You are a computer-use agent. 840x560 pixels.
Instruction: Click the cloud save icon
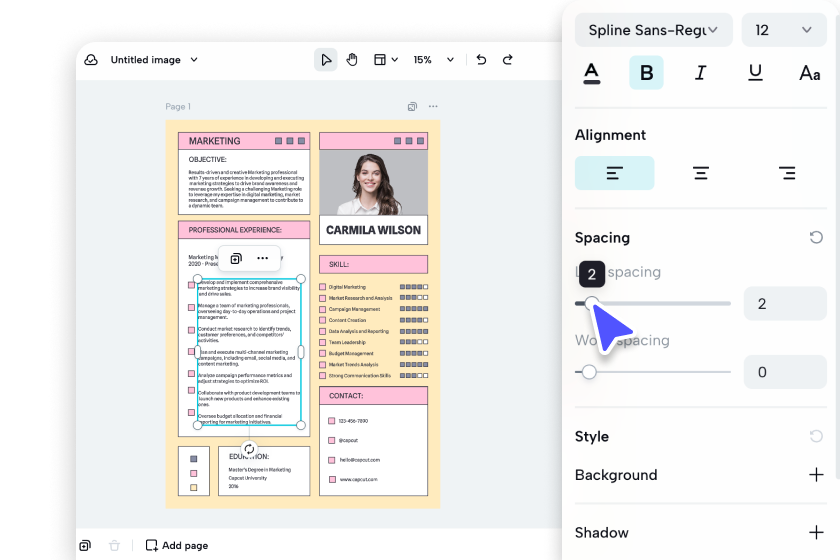(x=91, y=59)
